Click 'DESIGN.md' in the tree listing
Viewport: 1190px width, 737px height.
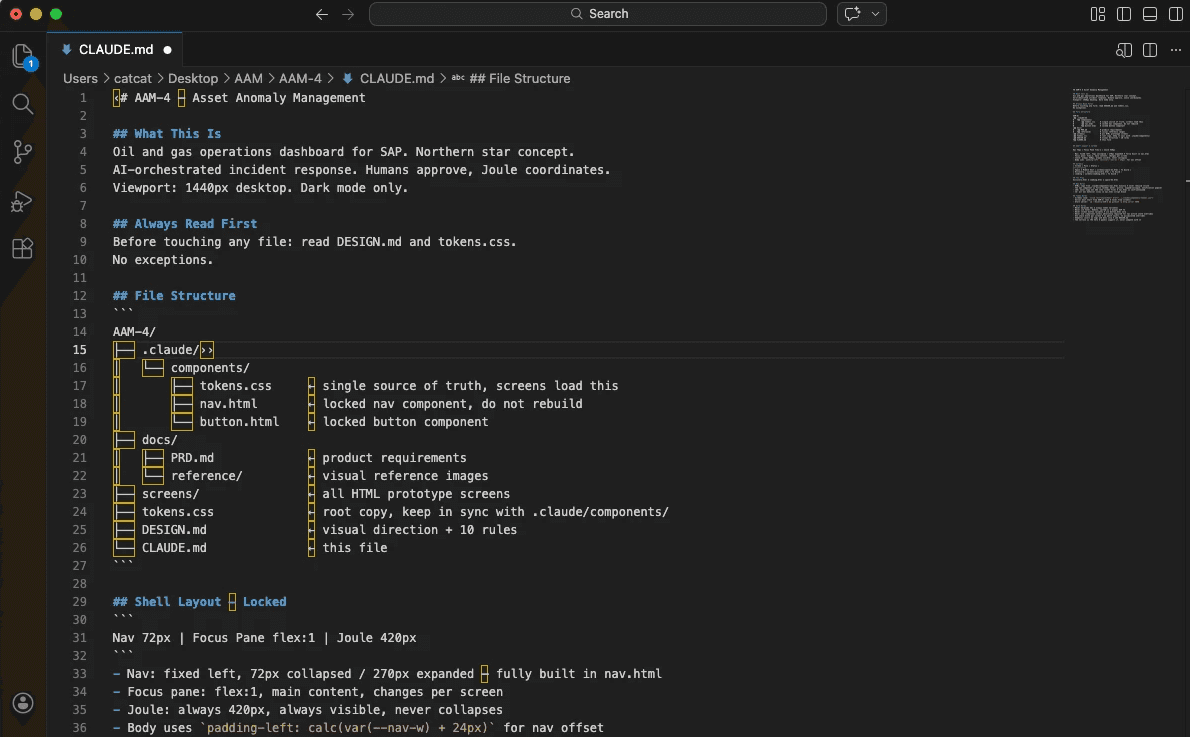174,530
